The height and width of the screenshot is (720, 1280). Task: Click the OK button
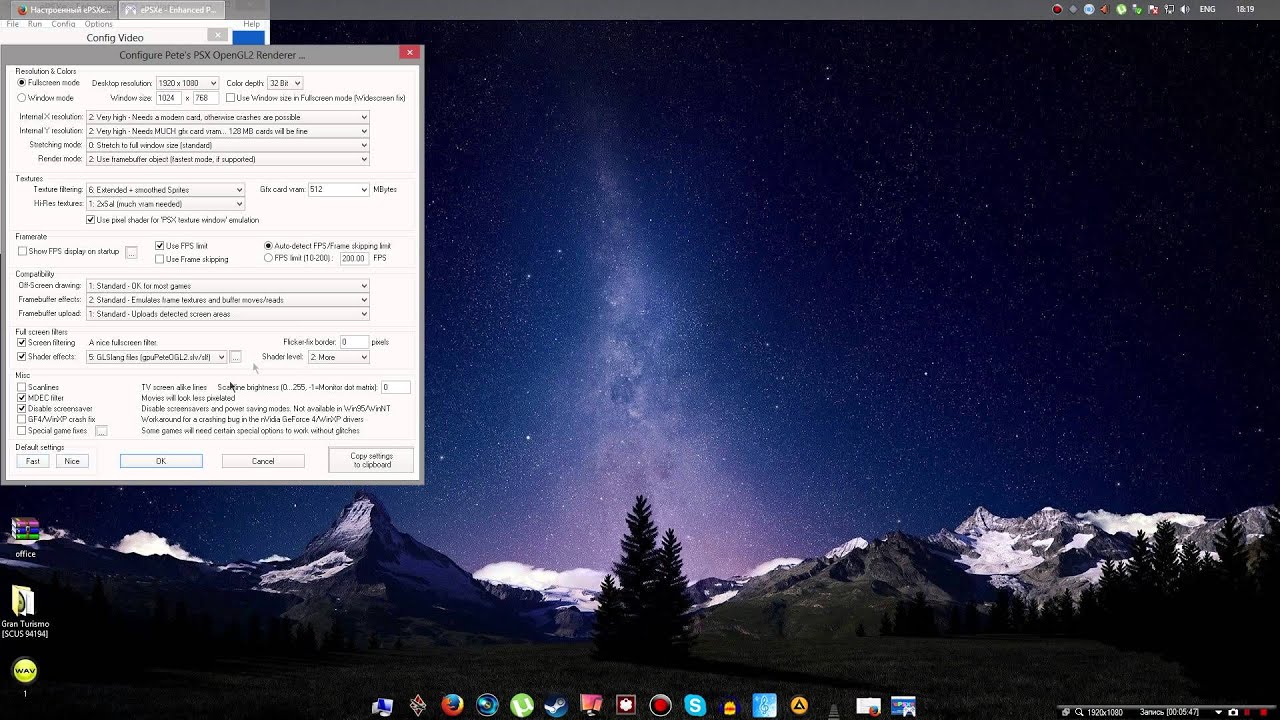[161, 461]
